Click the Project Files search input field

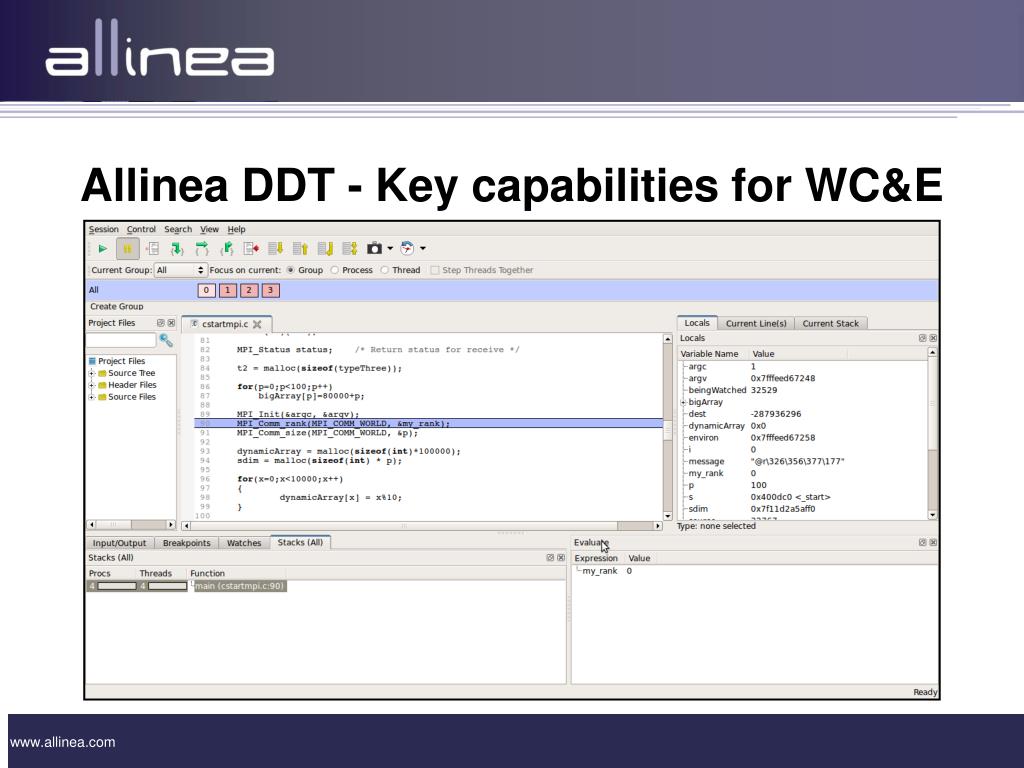121,340
